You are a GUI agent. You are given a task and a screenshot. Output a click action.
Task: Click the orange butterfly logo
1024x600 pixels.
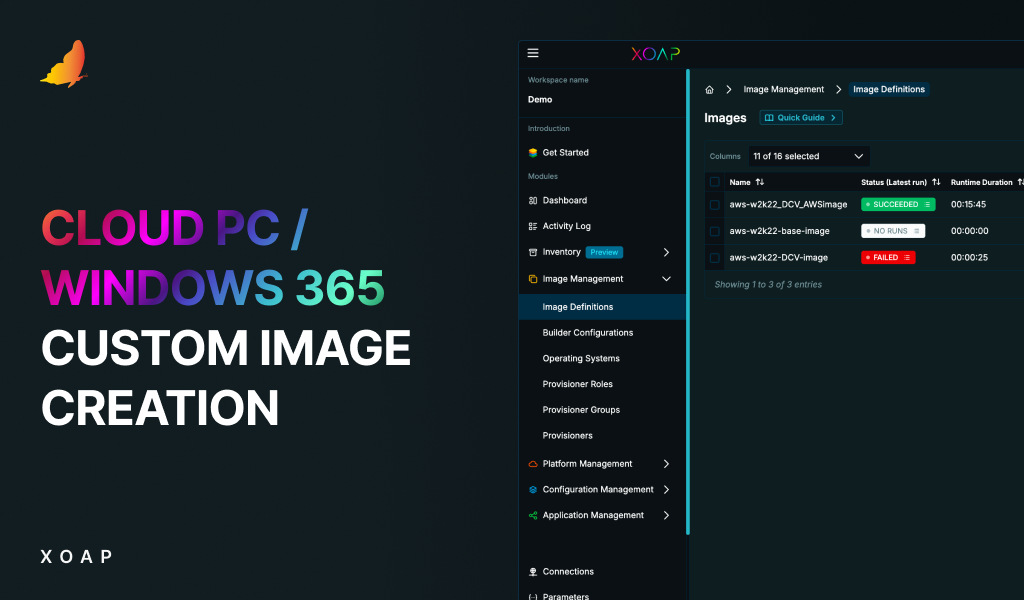[x=65, y=64]
